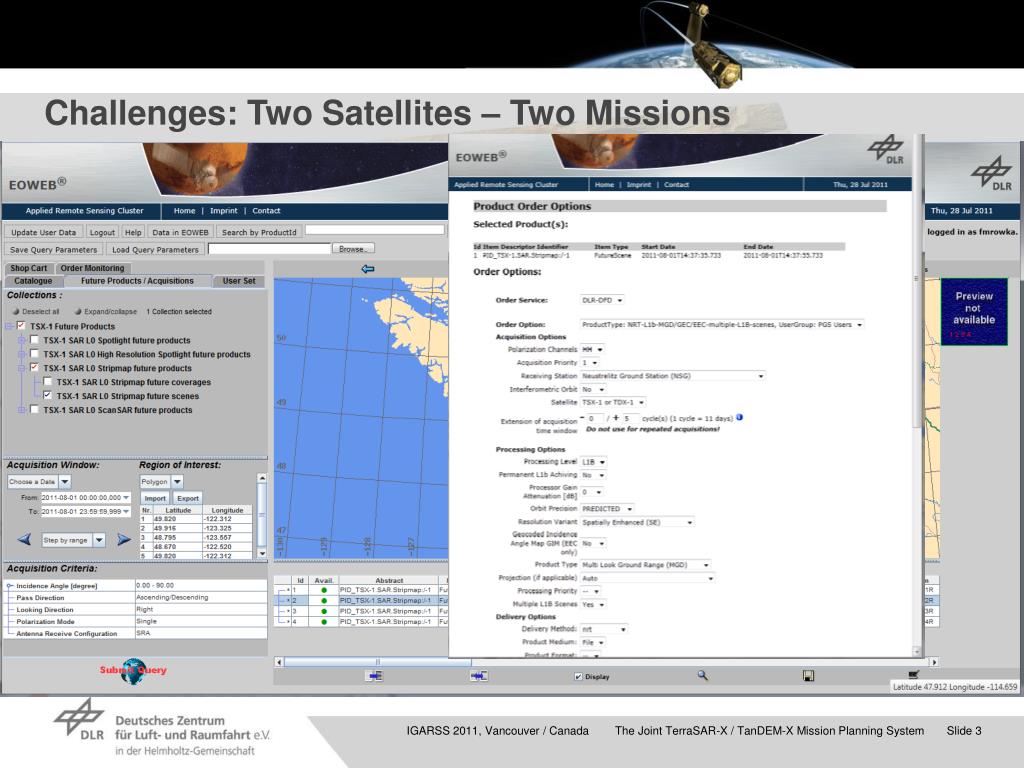Open the Delivery Method dropdown
This screenshot has height=768, width=1024.
click(604, 630)
